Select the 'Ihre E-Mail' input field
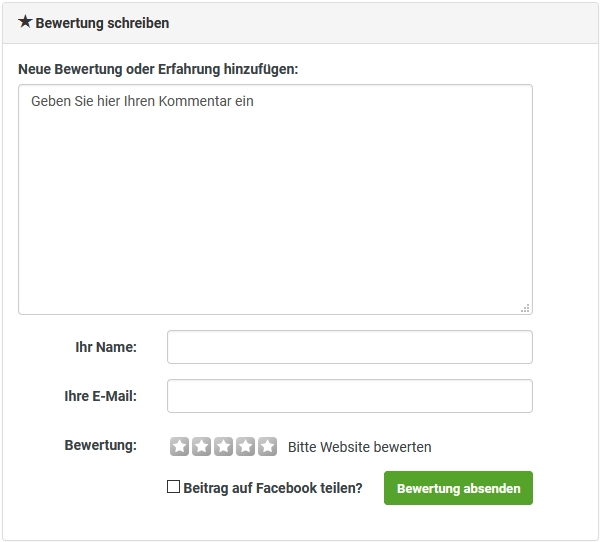This screenshot has height=542, width=602. tap(349, 396)
